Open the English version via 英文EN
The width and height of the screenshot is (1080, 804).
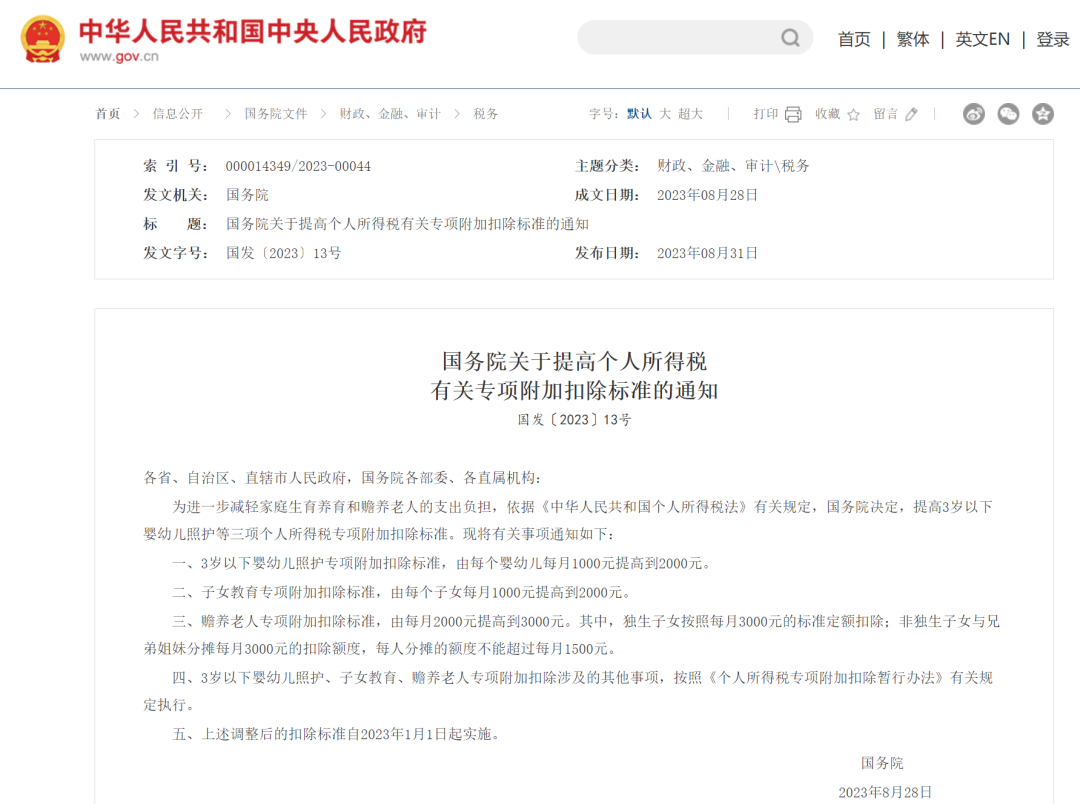[x=982, y=39]
